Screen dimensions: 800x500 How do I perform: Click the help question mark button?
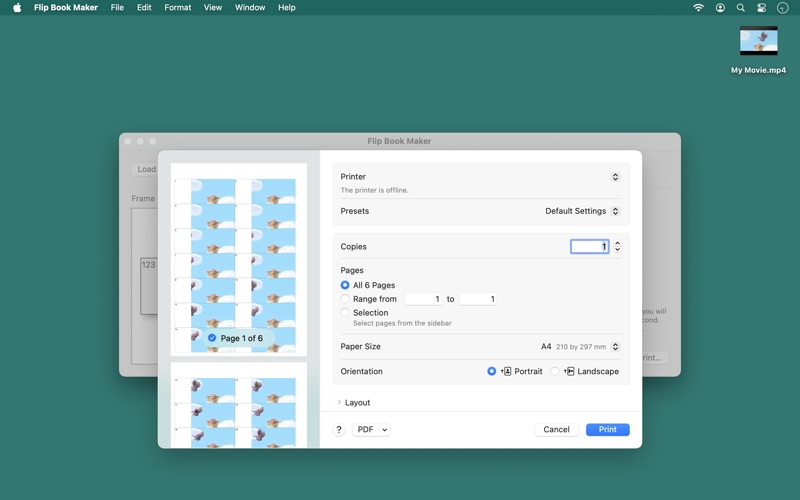[339, 430]
